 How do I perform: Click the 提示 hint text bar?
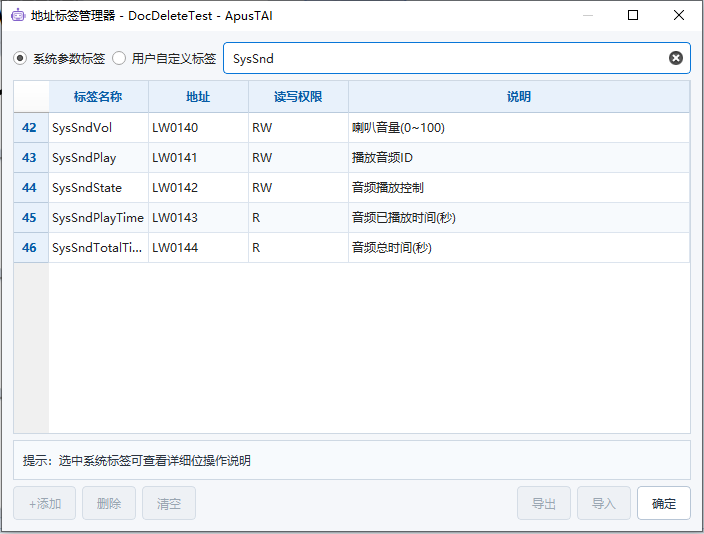click(x=352, y=460)
